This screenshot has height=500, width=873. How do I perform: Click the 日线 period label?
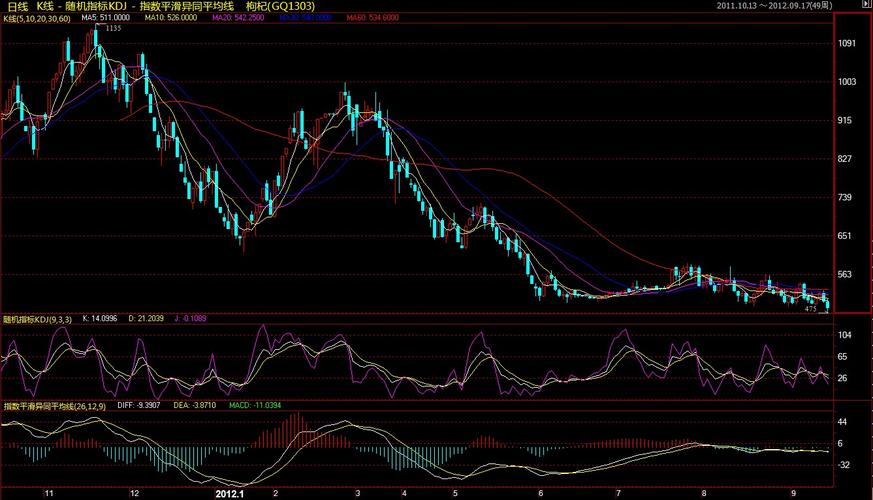pos(17,6)
